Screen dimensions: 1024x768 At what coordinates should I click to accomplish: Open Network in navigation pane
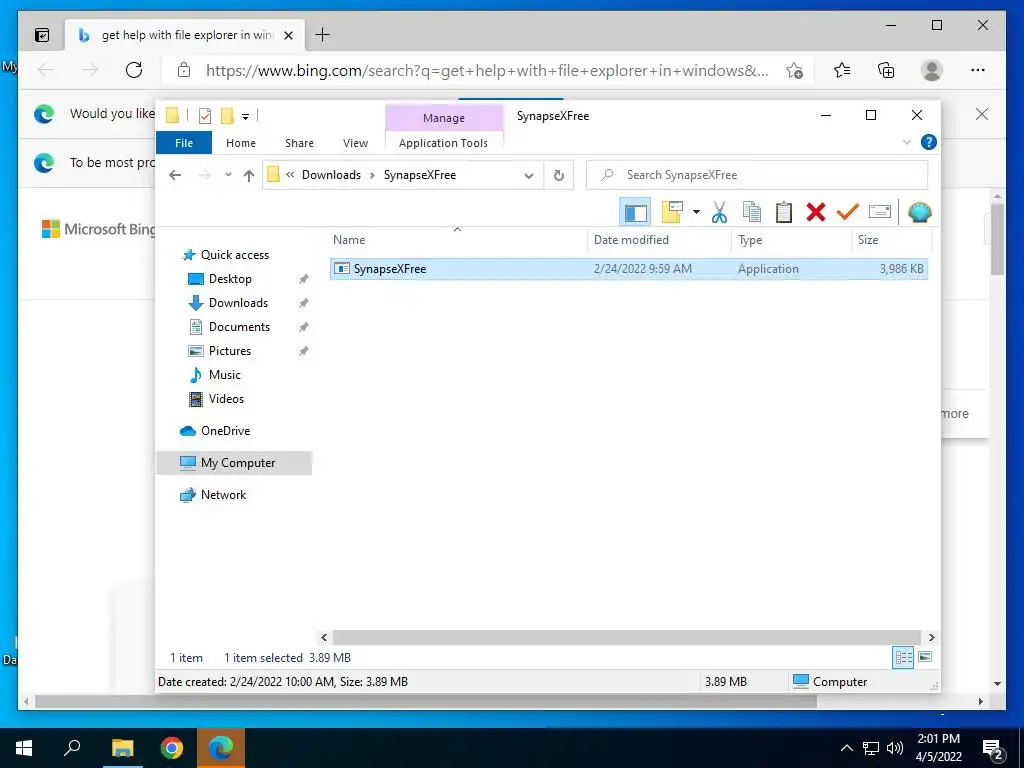click(x=223, y=495)
